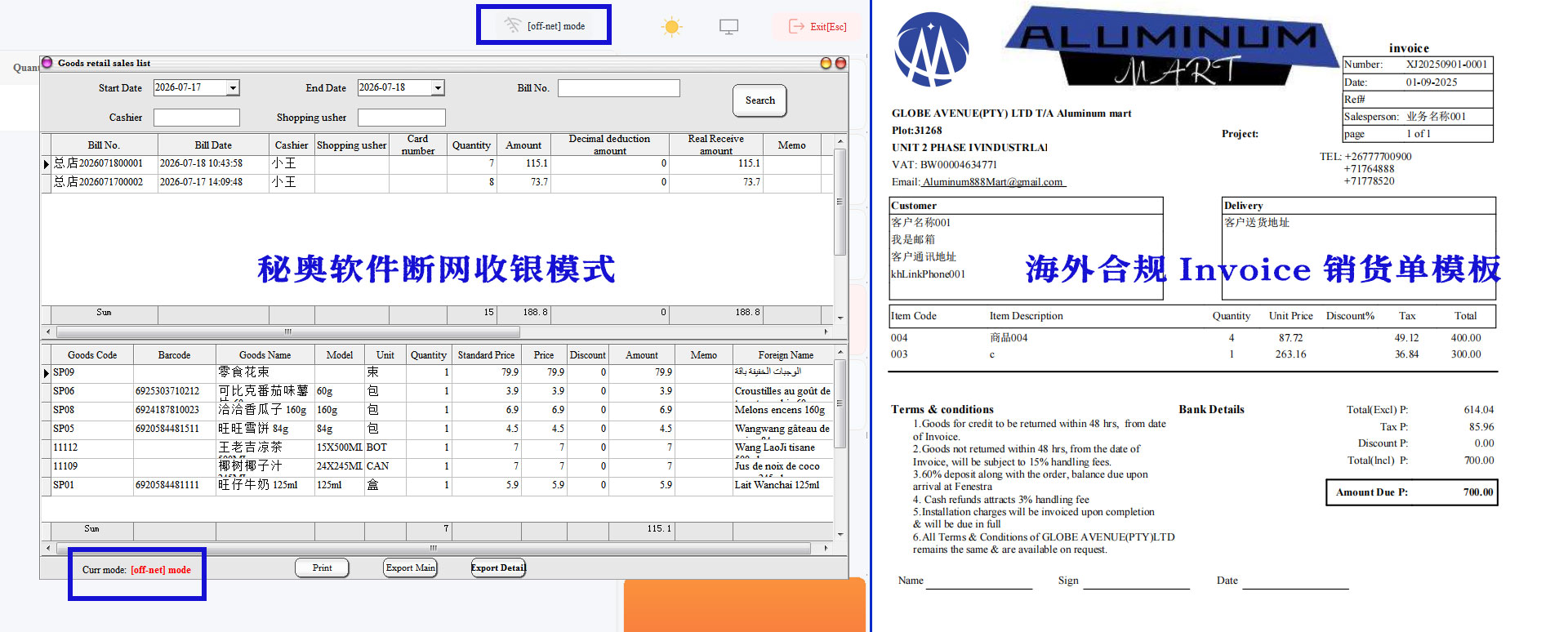Click the Goods retail sales list window icon
This screenshot has height=632, width=1568.
(x=47, y=63)
